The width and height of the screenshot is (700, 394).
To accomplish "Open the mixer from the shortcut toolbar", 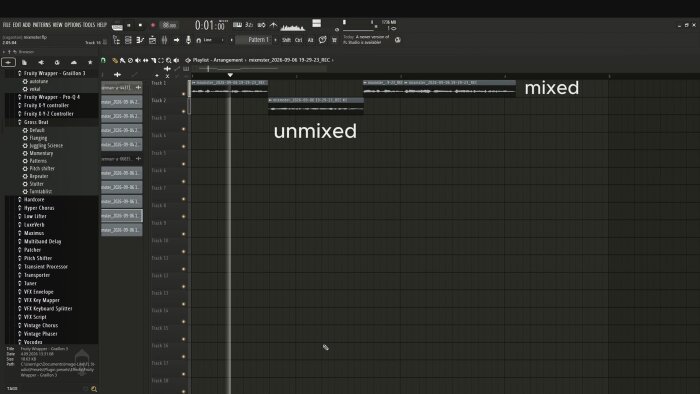I will pyautogui.click(x=164, y=40).
